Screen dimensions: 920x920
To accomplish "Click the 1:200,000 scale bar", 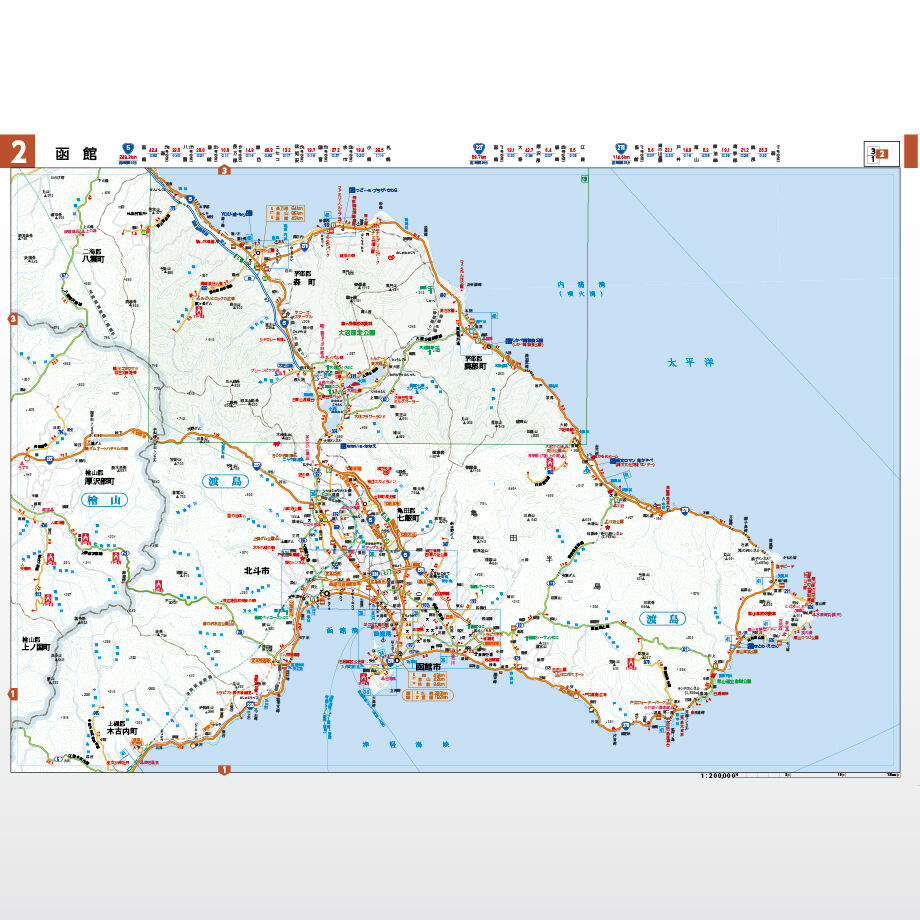I will tap(800, 776).
